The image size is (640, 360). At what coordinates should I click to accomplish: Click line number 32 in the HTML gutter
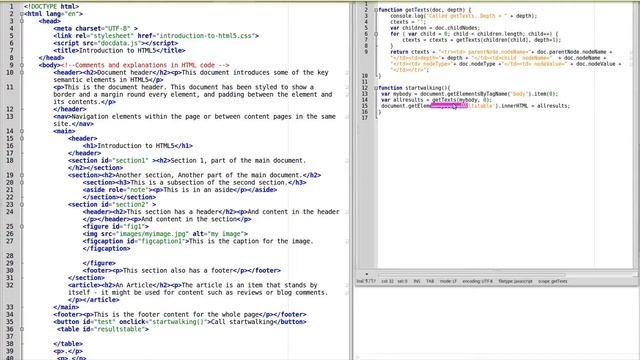pyautogui.click(x=9, y=286)
